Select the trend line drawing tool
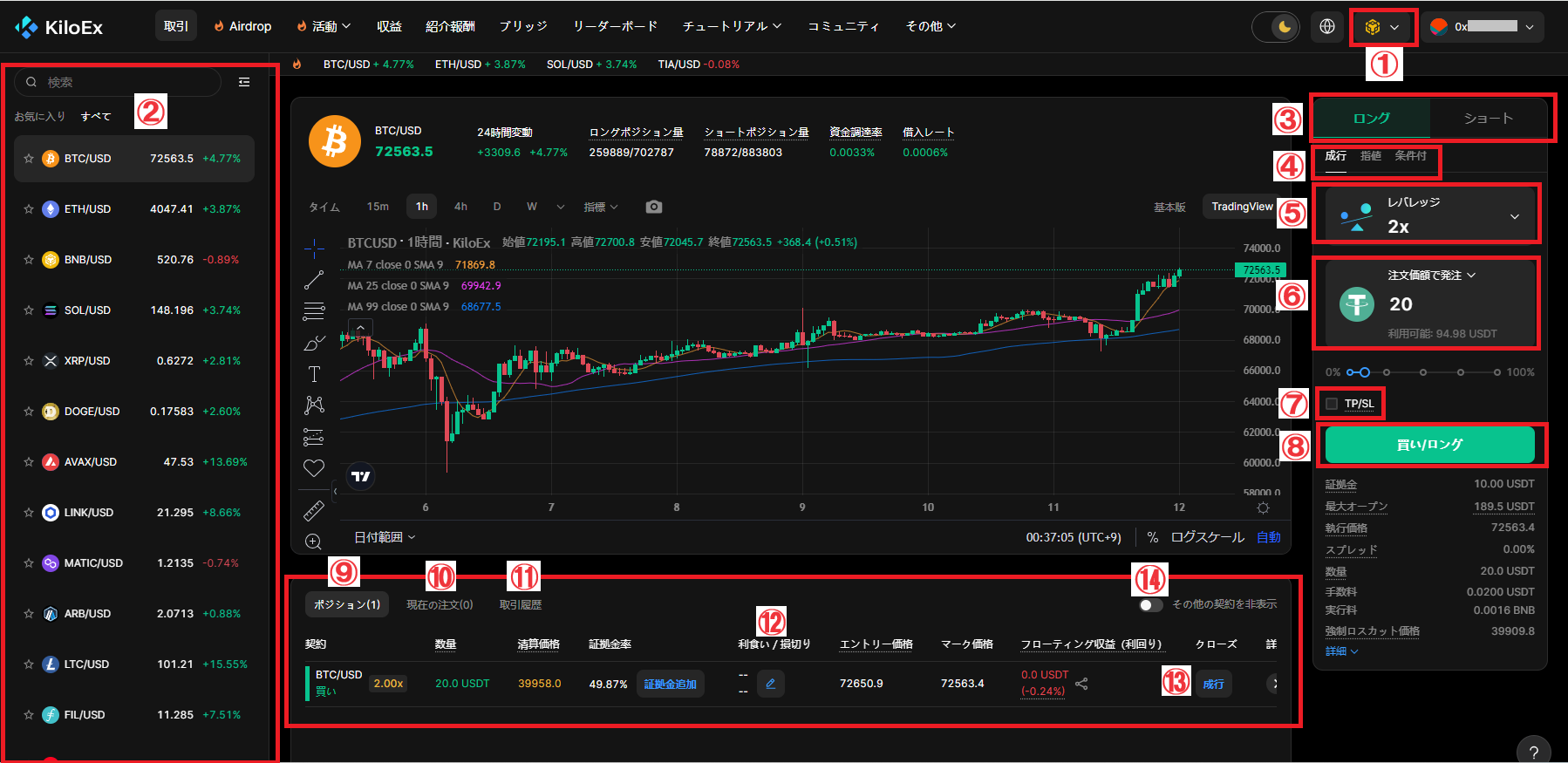Viewport: 1568px width, 763px height. pyautogui.click(x=314, y=280)
